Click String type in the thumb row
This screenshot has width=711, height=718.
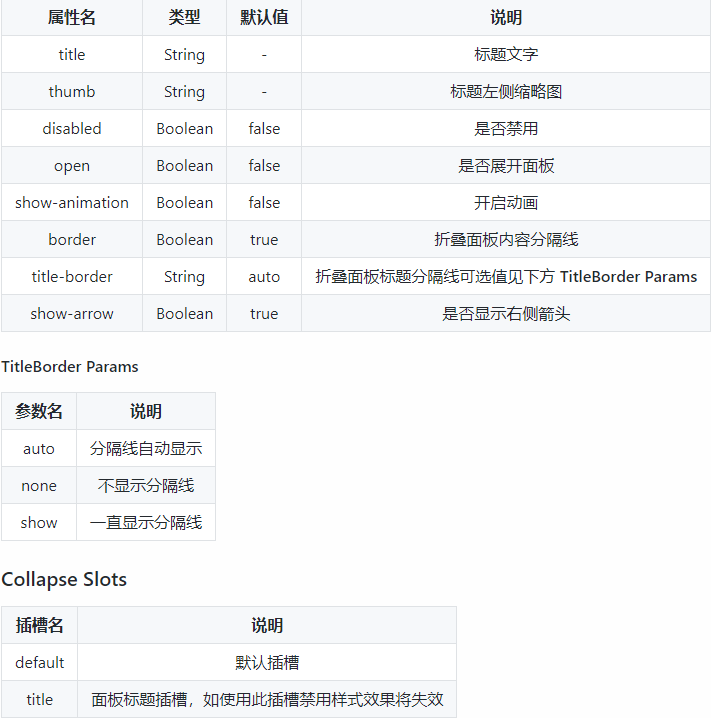(x=185, y=92)
